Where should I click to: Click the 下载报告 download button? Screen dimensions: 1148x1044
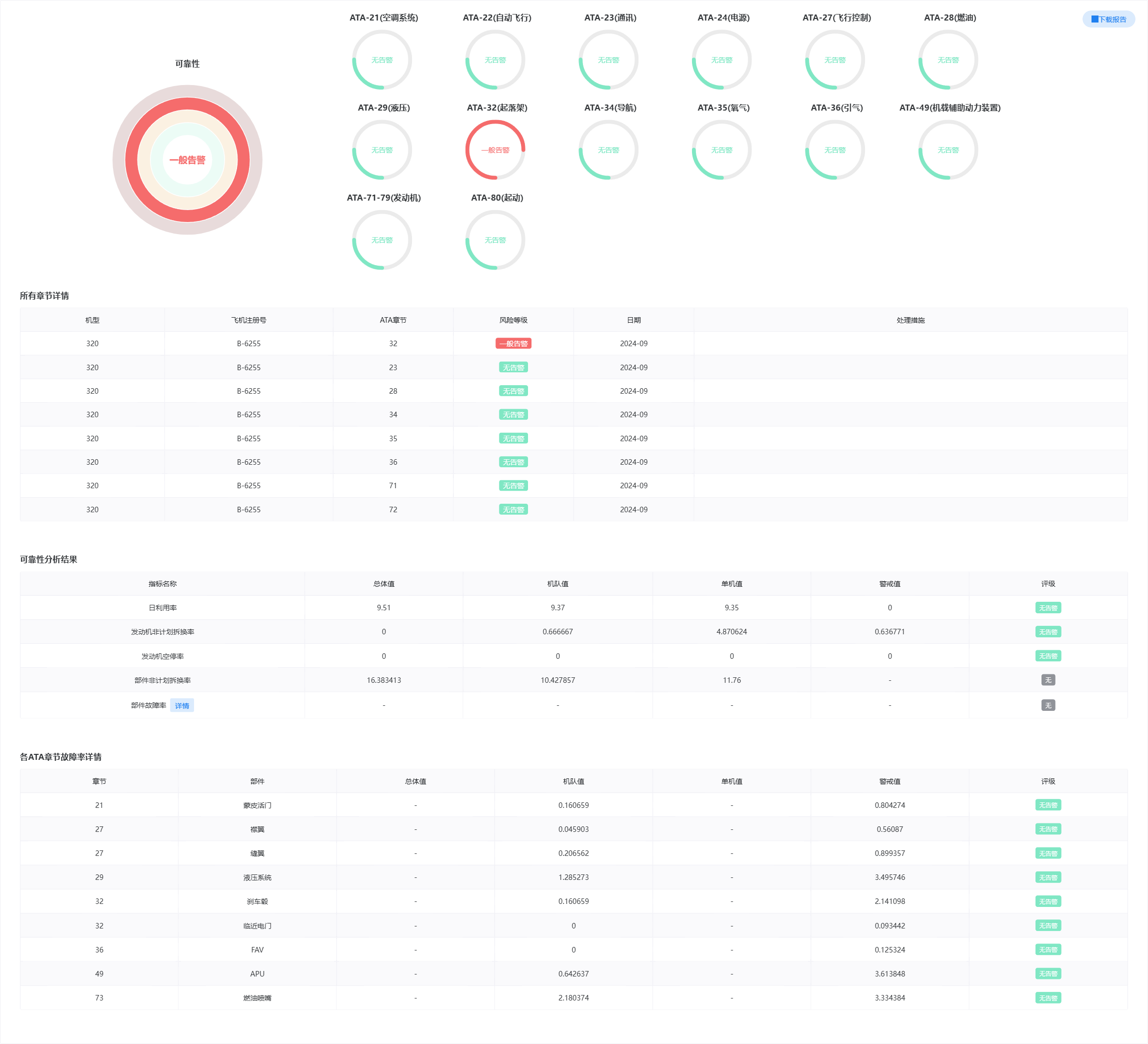click(x=1108, y=20)
